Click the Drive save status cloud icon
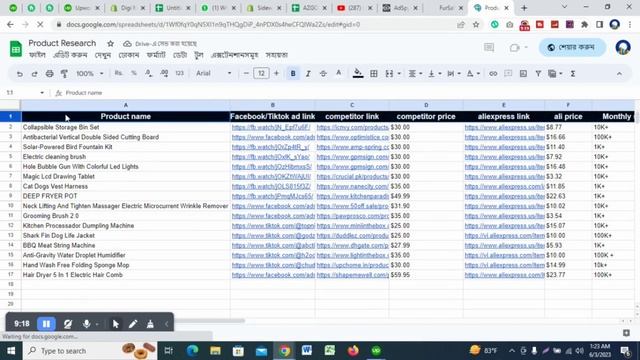 click(x=127, y=43)
